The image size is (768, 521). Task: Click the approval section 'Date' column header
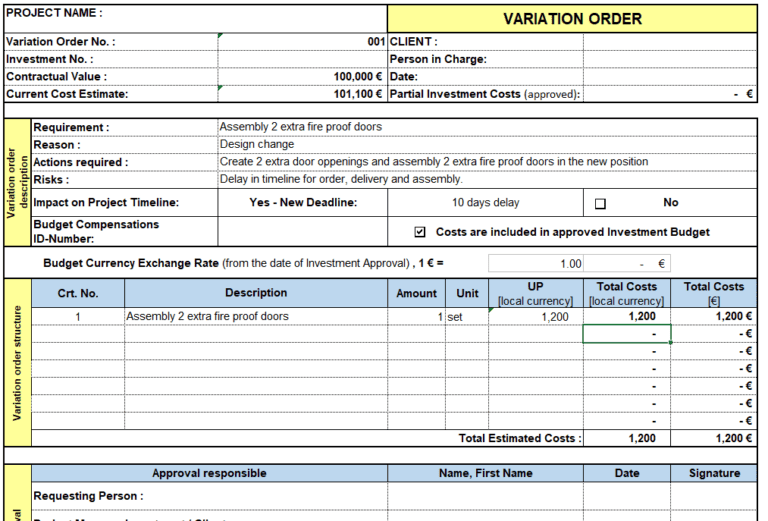coord(626,473)
